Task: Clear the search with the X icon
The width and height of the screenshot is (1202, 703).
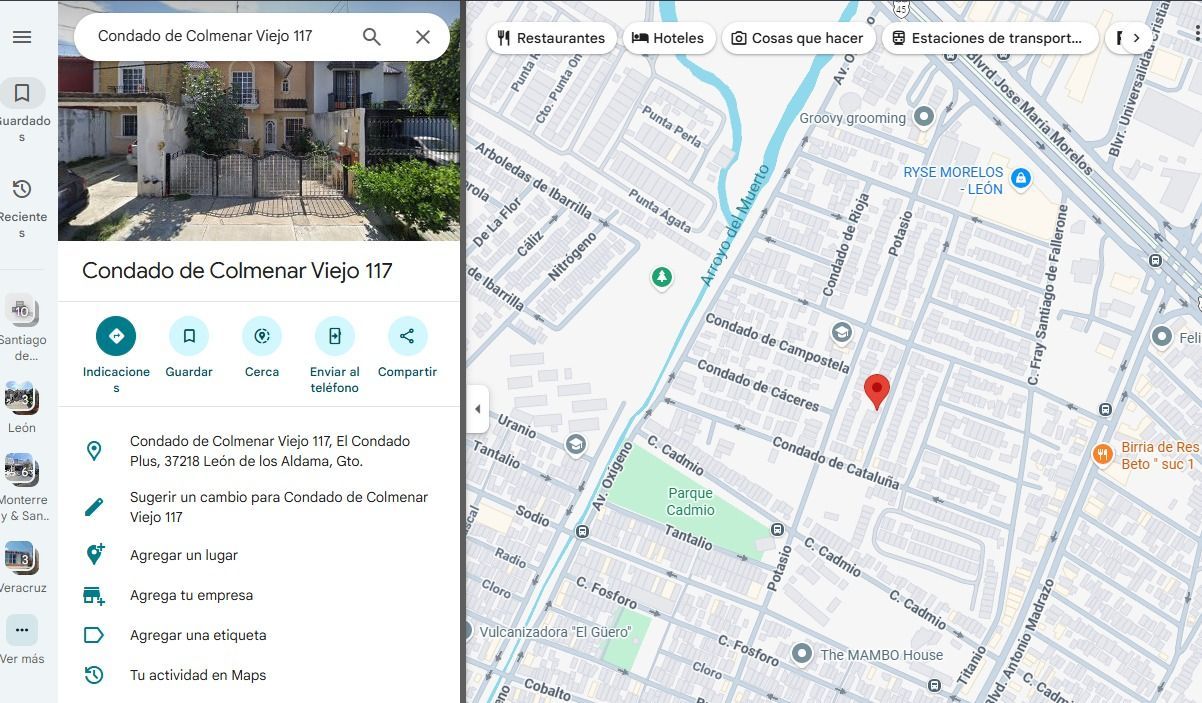Action: point(423,37)
